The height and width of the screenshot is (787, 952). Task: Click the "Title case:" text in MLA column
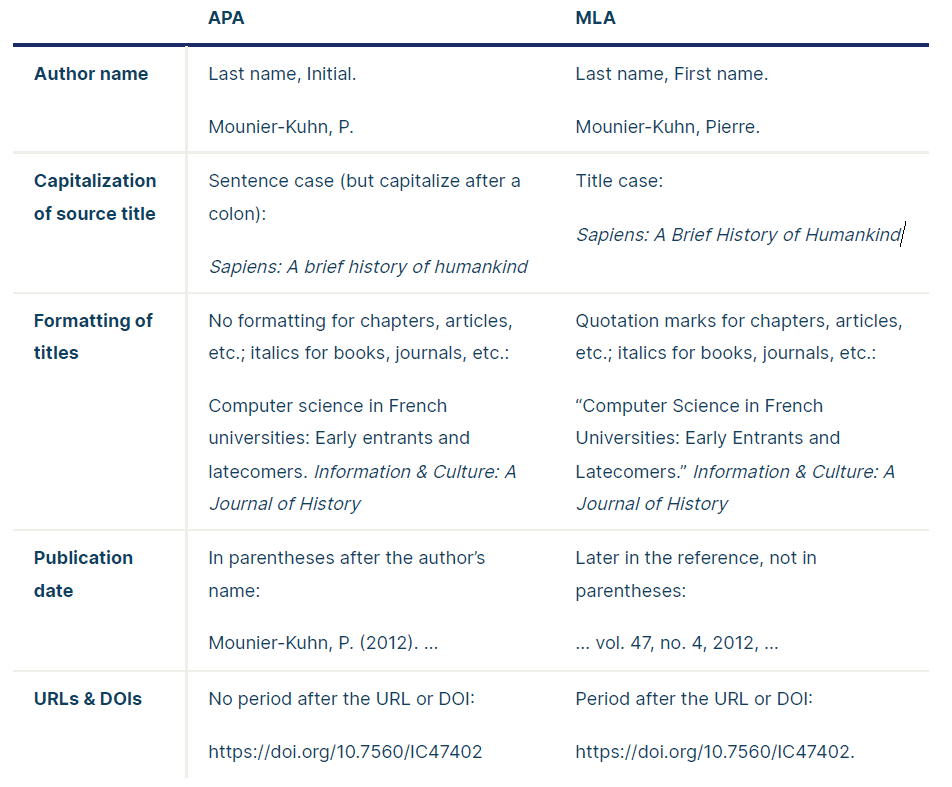coord(619,181)
